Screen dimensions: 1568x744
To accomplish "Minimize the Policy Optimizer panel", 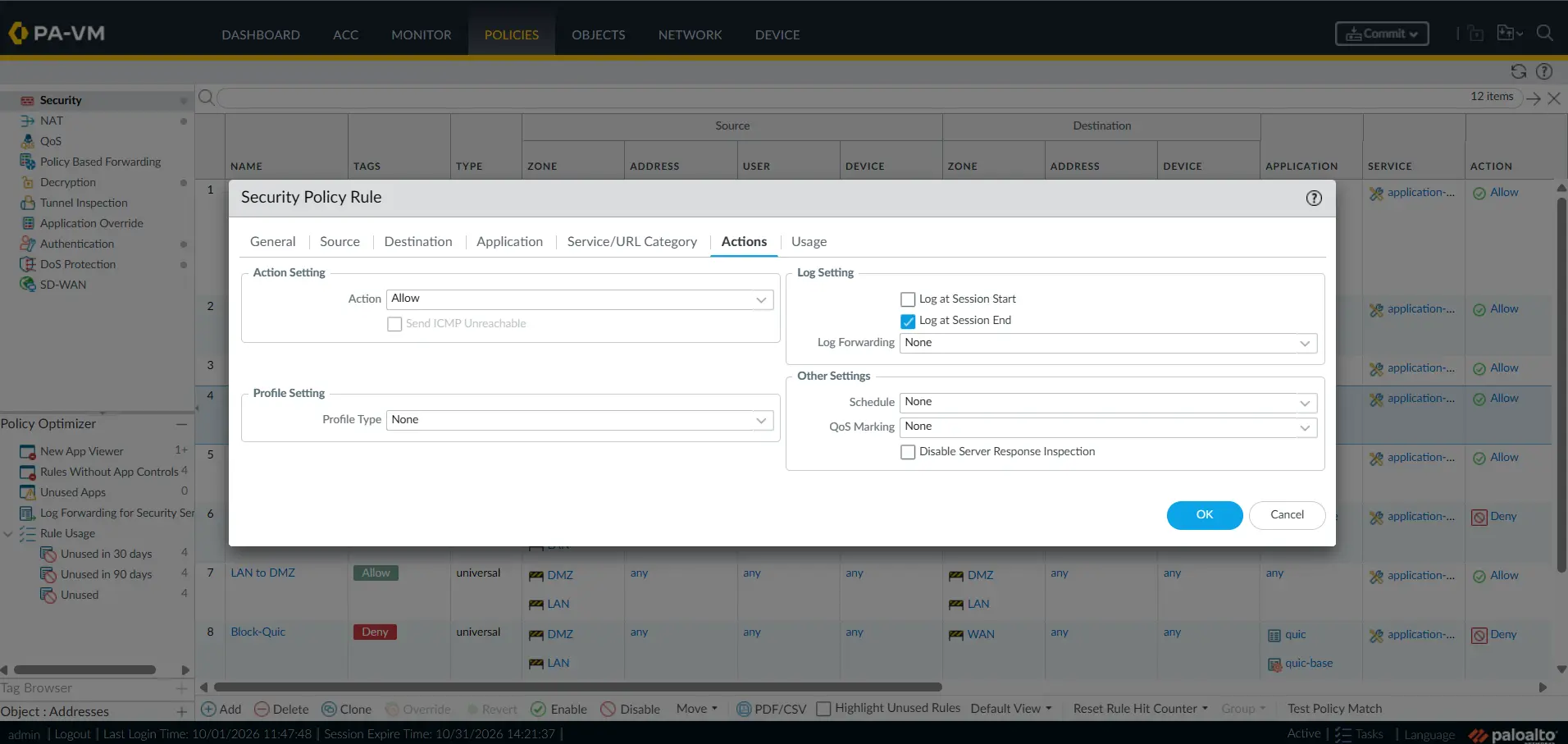I will (181, 424).
